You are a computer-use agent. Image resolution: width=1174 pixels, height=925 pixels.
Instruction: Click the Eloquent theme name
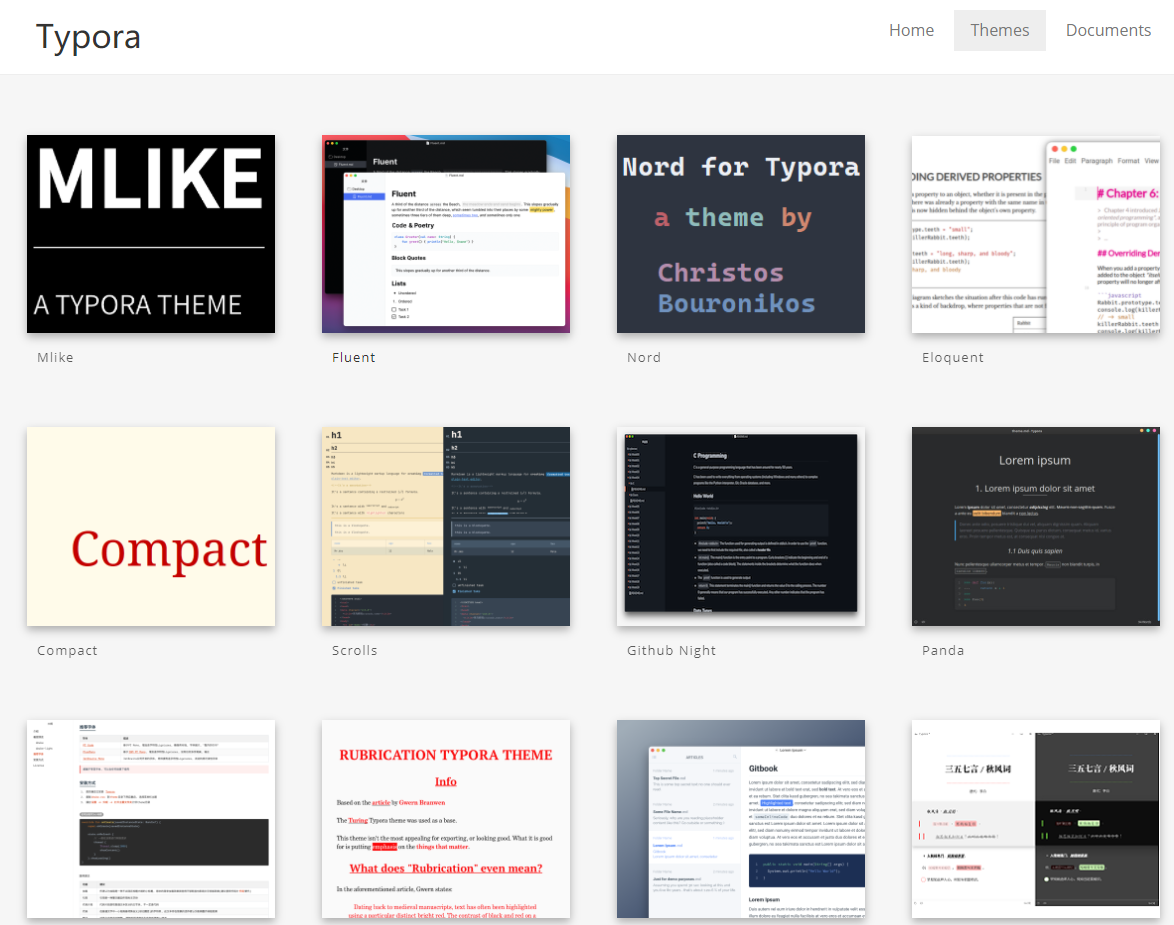tap(952, 357)
